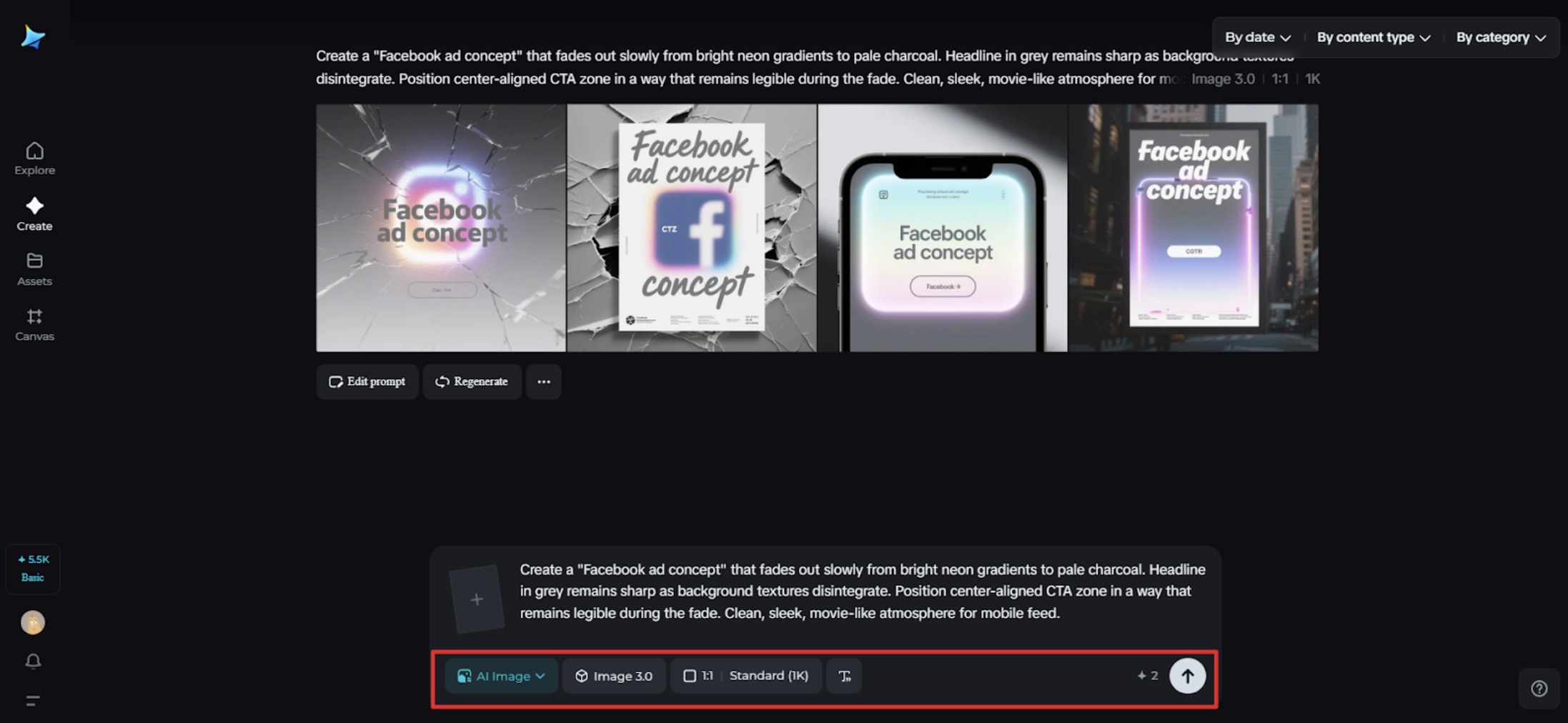Open the Canvas workspace
Image resolution: width=1568 pixels, height=723 pixels.
pos(34,325)
